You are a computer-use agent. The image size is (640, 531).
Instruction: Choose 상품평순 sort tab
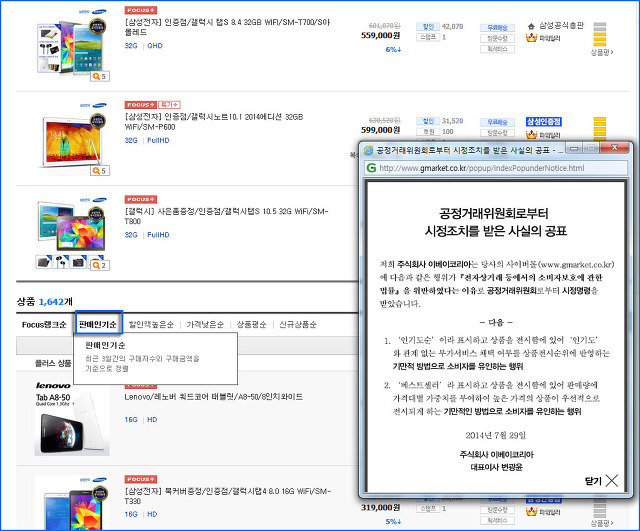coord(252,324)
